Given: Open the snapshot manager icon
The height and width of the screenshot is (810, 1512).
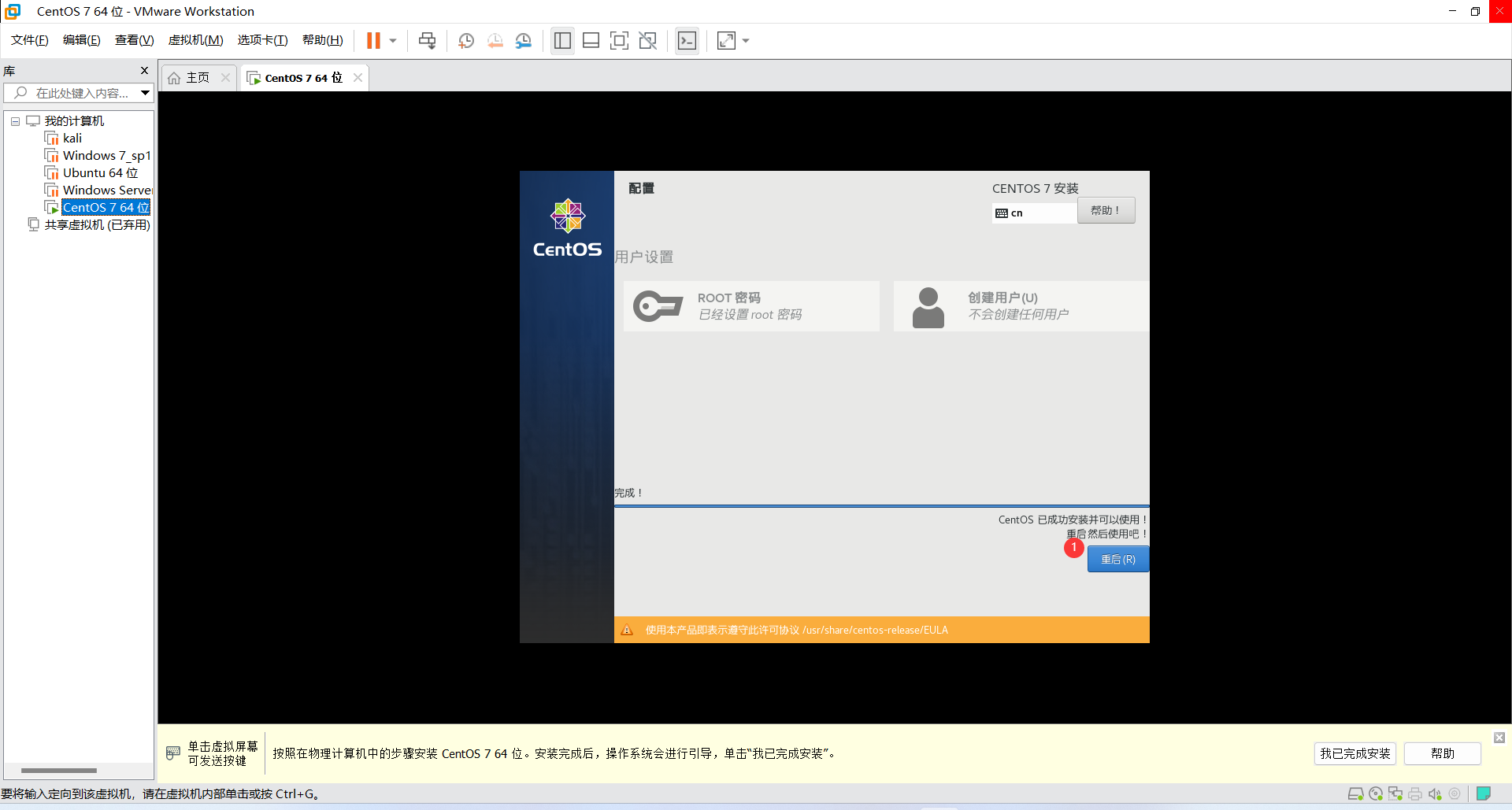Looking at the screenshot, I should [x=524, y=40].
